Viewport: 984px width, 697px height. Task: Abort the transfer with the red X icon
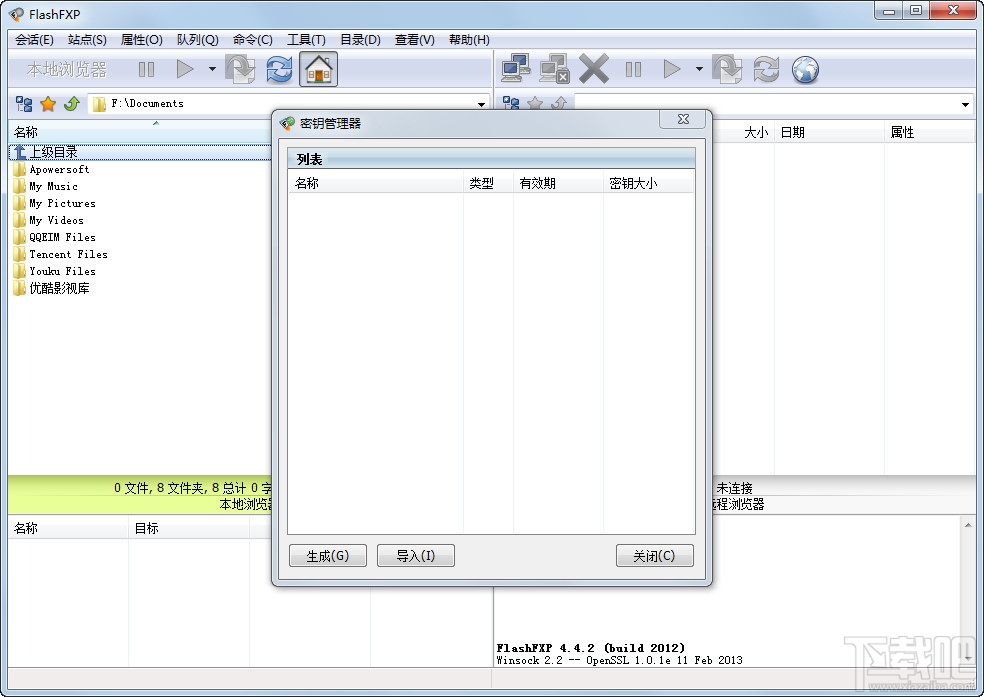[593, 69]
